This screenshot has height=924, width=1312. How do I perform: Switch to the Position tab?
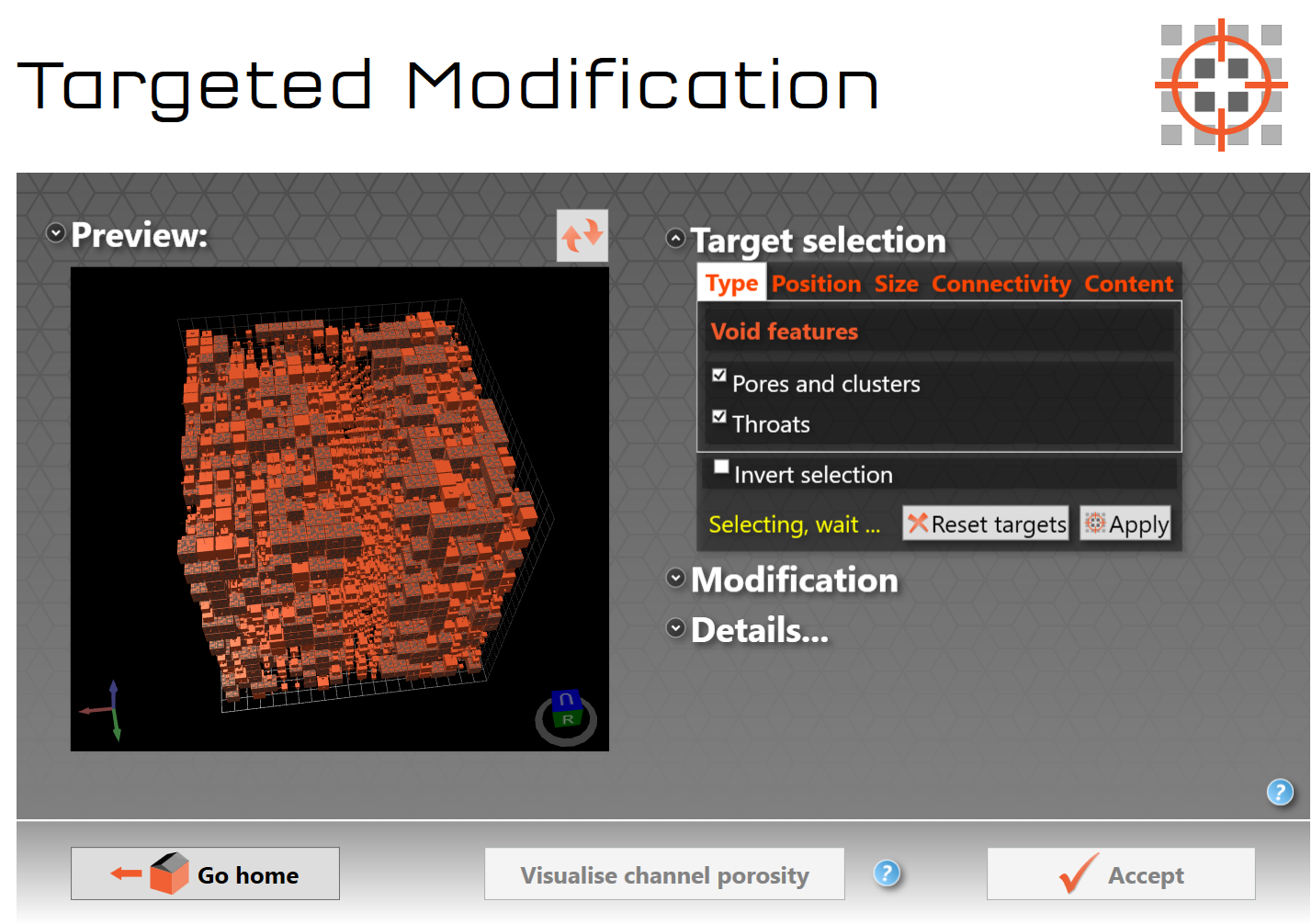coord(816,284)
